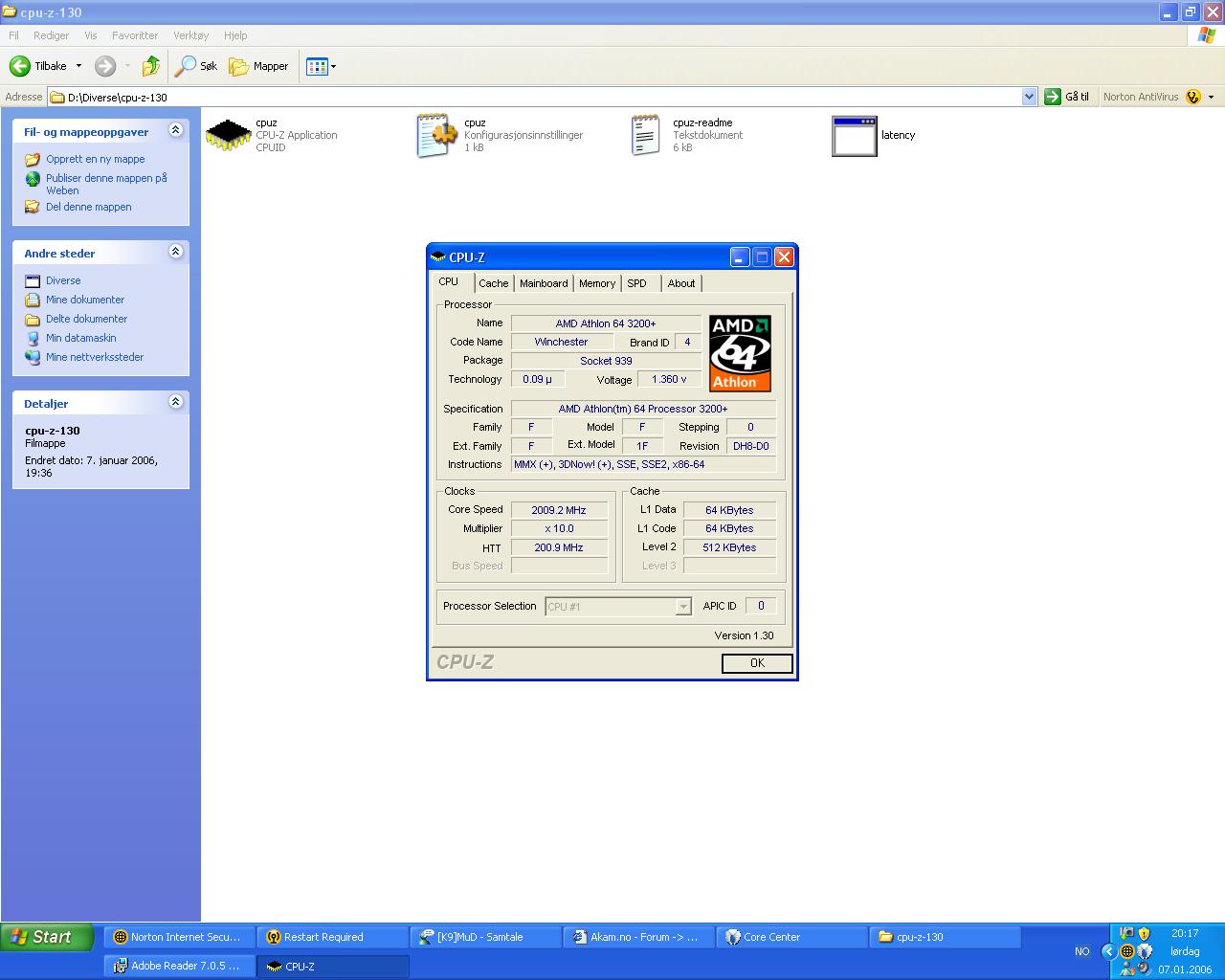
Task: Click the OK button in CPU-Z
Action: [x=757, y=663]
